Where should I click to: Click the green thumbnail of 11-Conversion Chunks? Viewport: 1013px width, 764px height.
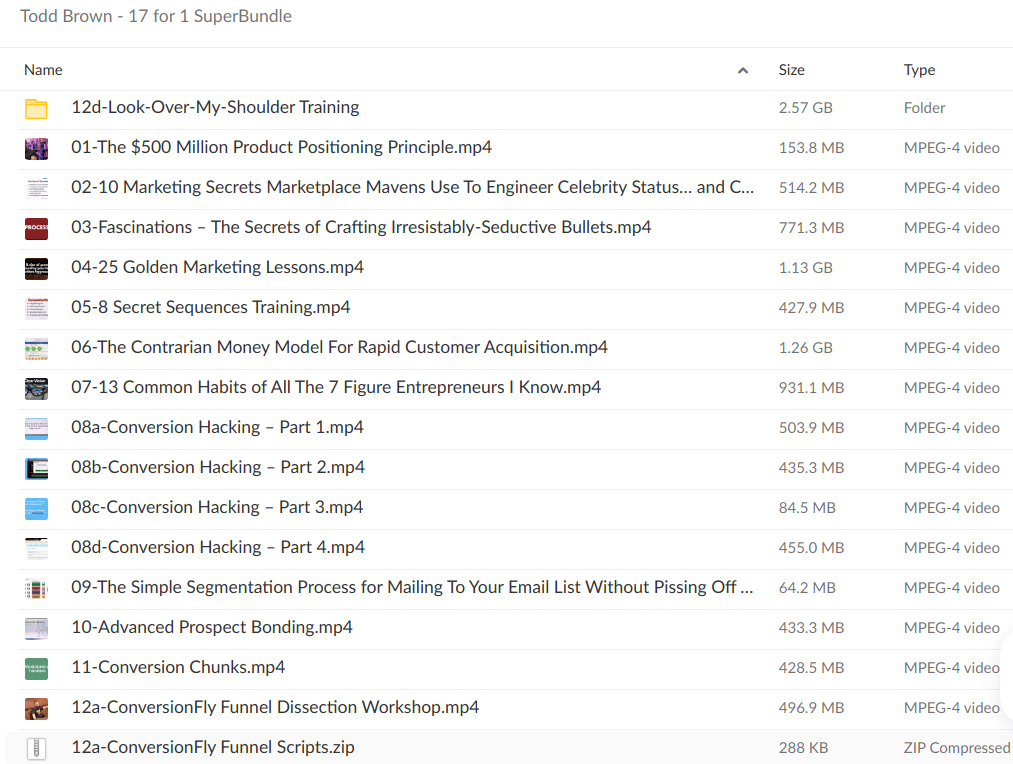coord(36,669)
